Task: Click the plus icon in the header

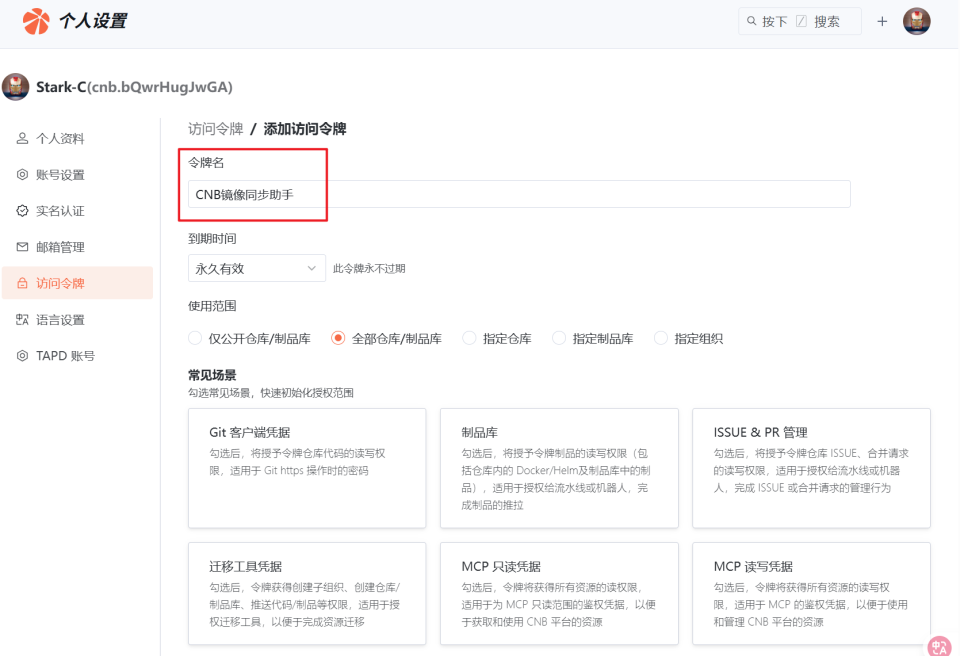Action: coord(882,21)
